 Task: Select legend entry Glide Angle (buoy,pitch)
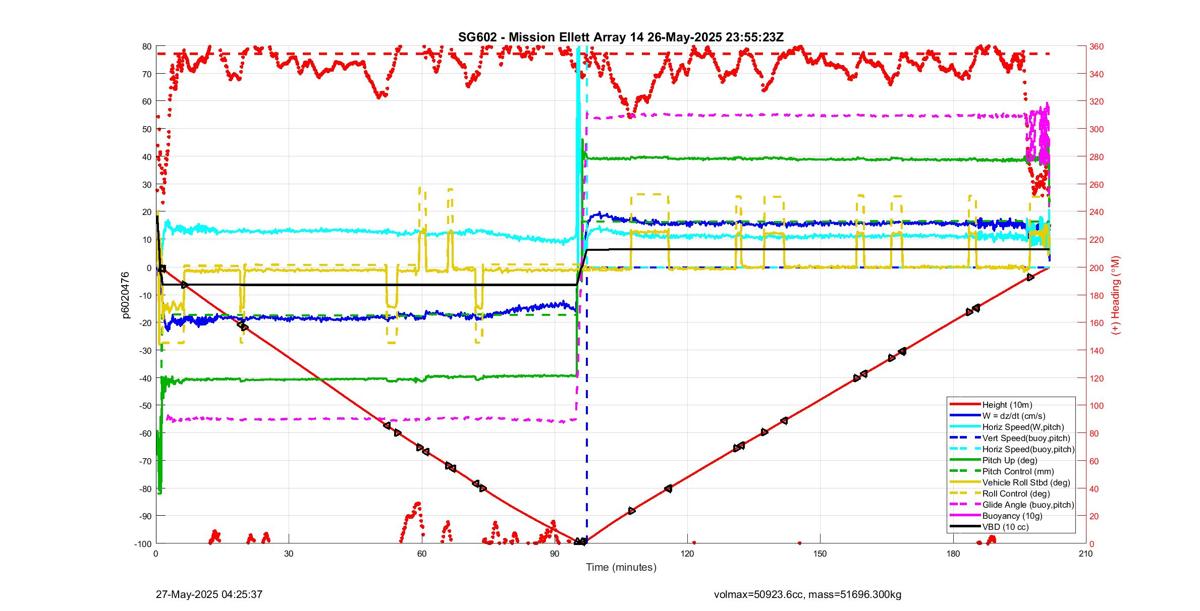coord(1030,505)
